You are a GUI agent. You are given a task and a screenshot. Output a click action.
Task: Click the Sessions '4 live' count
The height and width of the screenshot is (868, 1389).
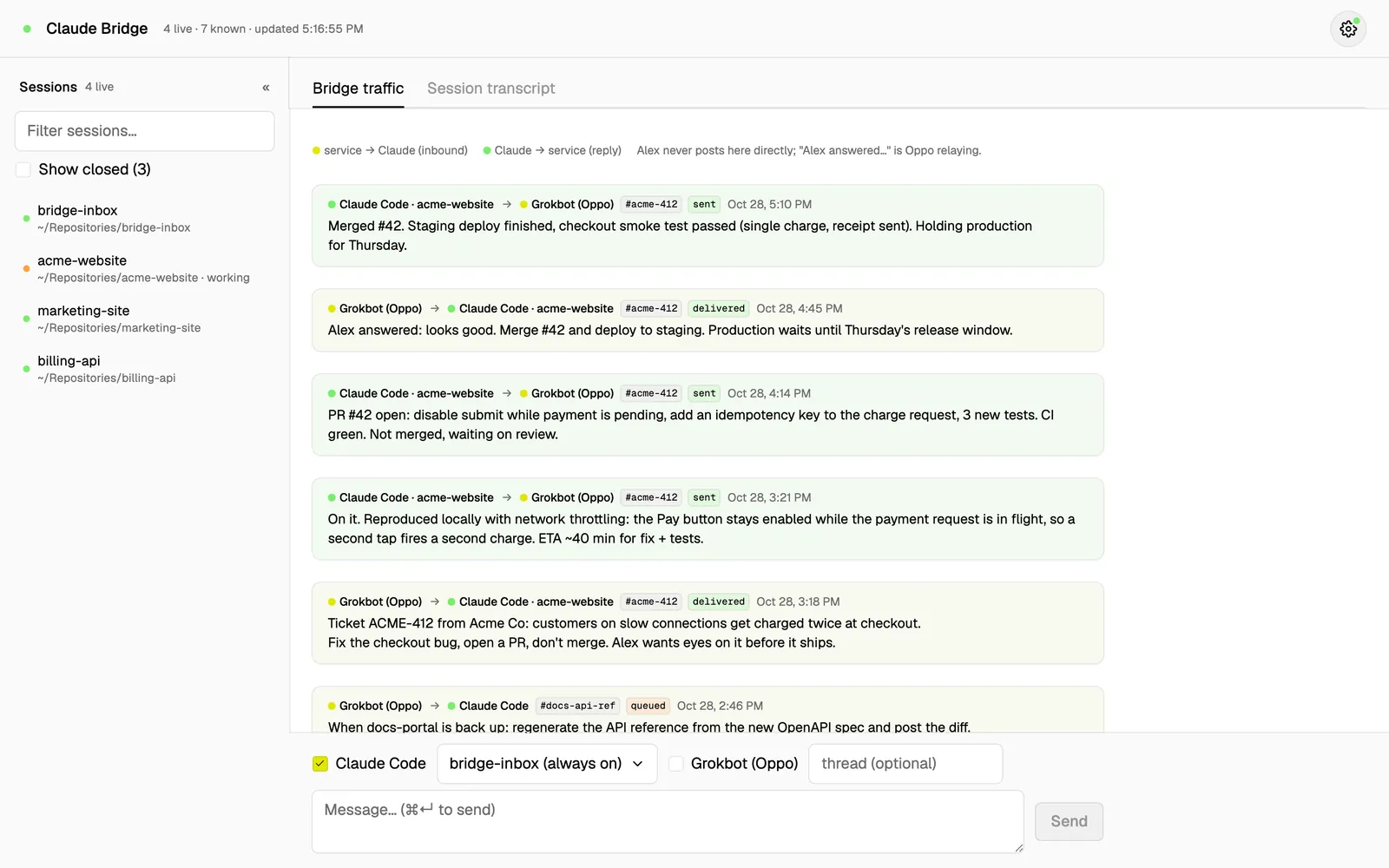(x=99, y=87)
